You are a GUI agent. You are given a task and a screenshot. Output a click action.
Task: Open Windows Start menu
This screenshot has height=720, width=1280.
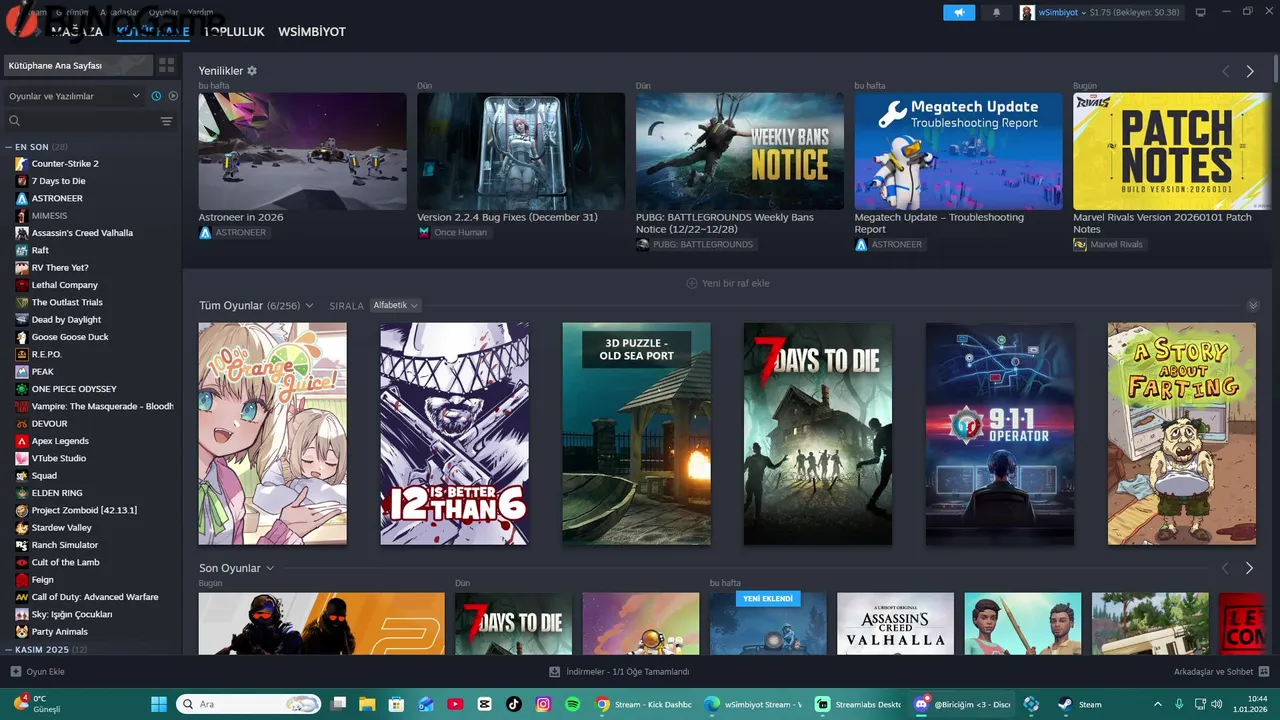click(160, 704)
